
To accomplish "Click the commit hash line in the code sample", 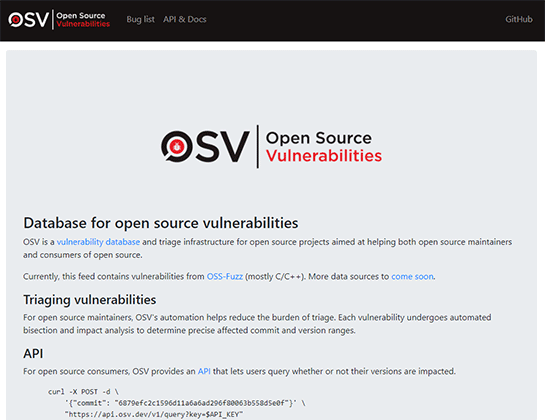I will pyautogui.click(x=185, y=403).
